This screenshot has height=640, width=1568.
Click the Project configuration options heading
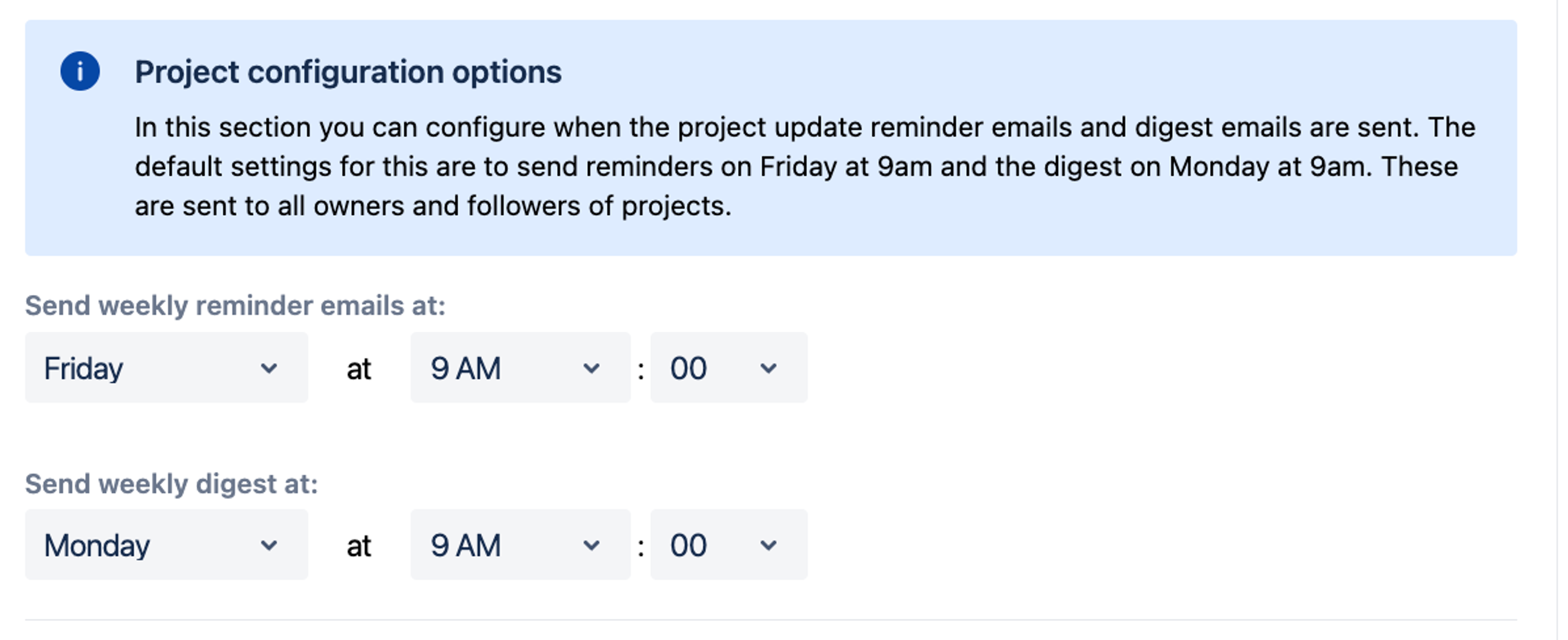pyautogui.click(x=347, y=72)
